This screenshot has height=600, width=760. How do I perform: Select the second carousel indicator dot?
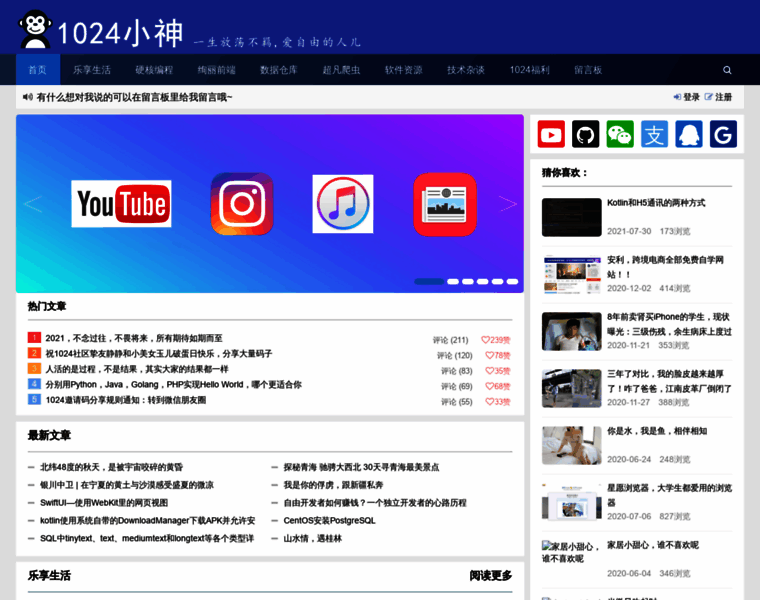click(453, 281)
